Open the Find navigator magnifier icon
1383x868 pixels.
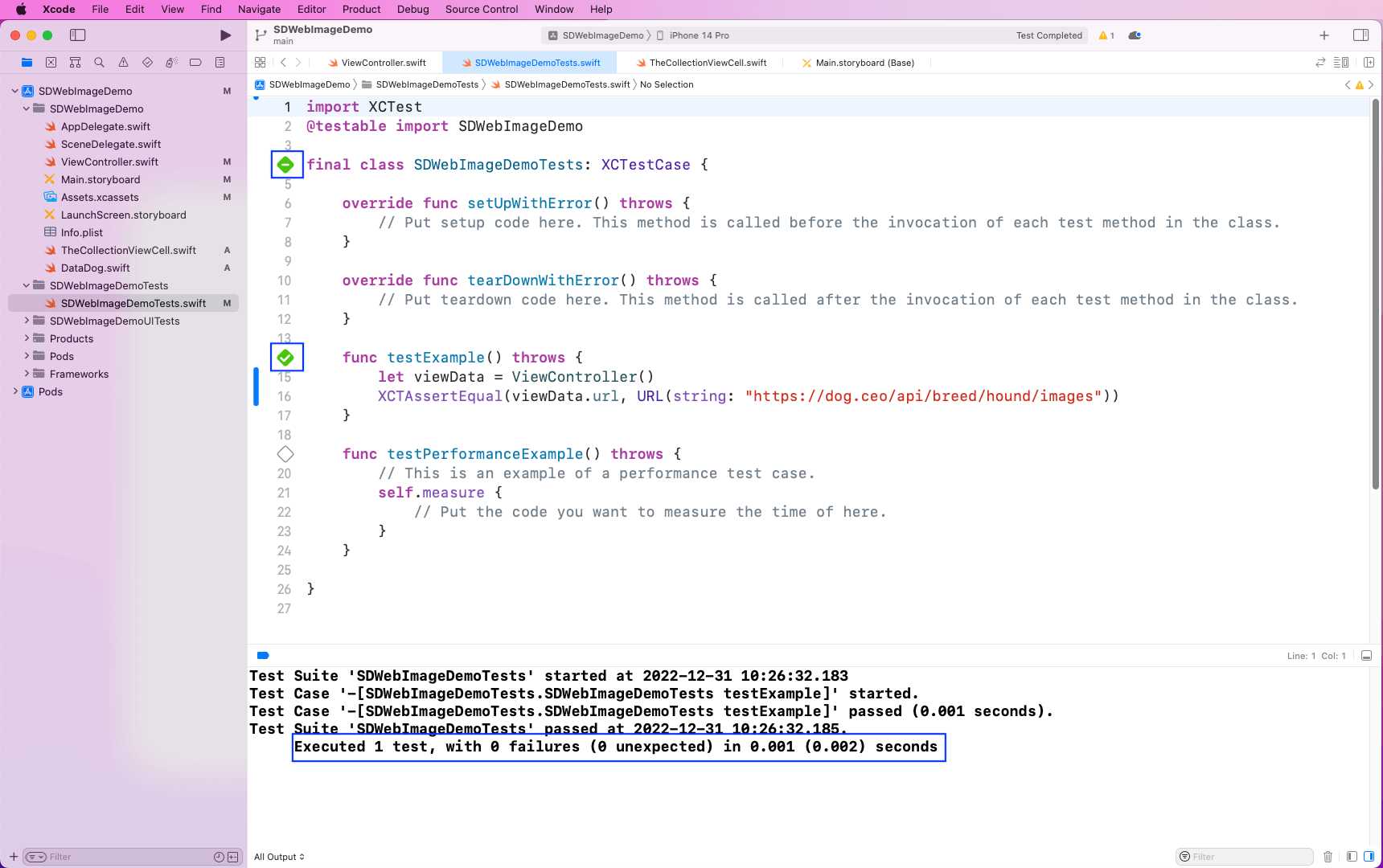coord(99,63)
